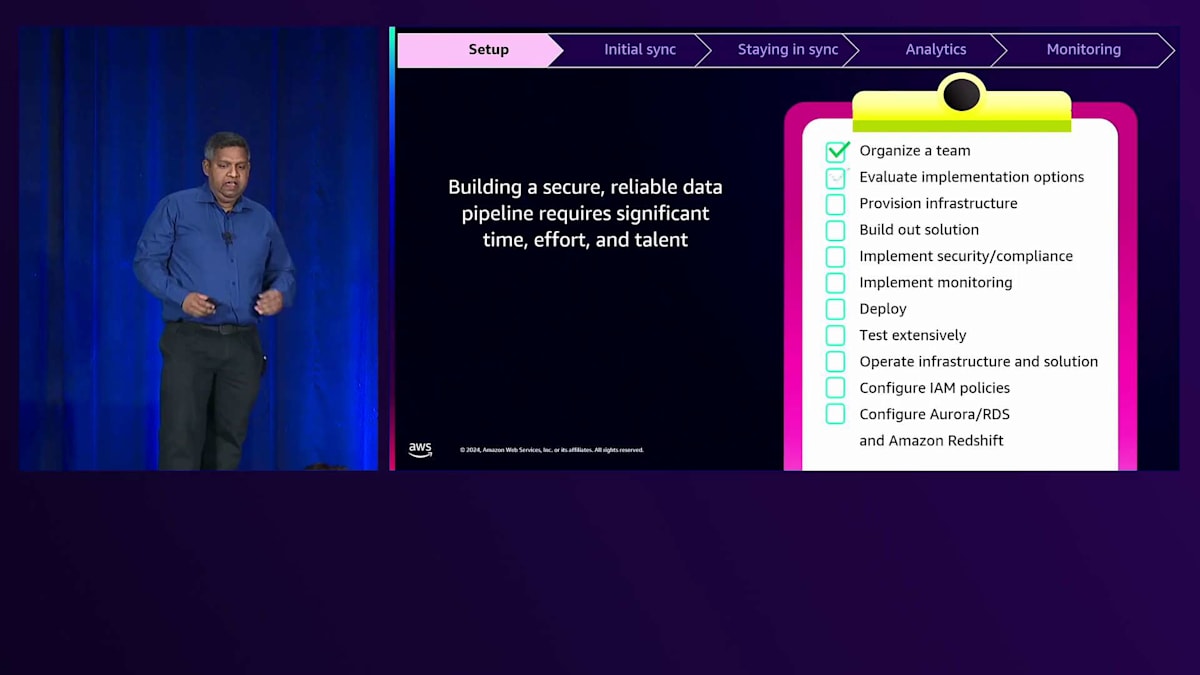Click the 'Building a secure, reliable data' headline
Image resolution: width=1200 pixels, height=675 pixels.
(x=585, y=187)
